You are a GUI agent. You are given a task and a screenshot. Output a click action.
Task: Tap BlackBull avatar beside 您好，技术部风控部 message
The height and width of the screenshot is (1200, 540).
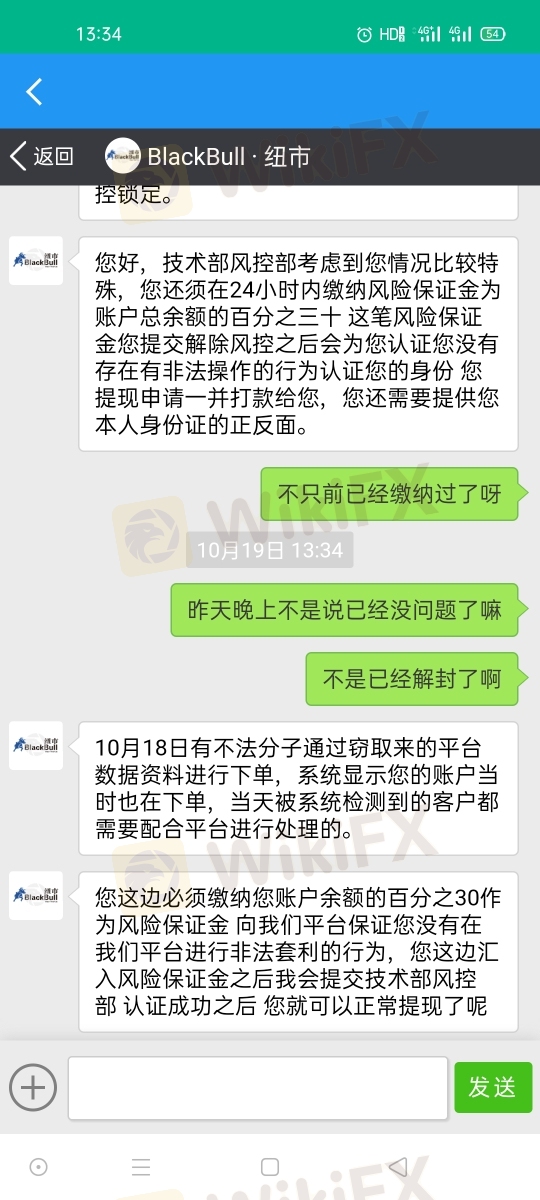36,261
